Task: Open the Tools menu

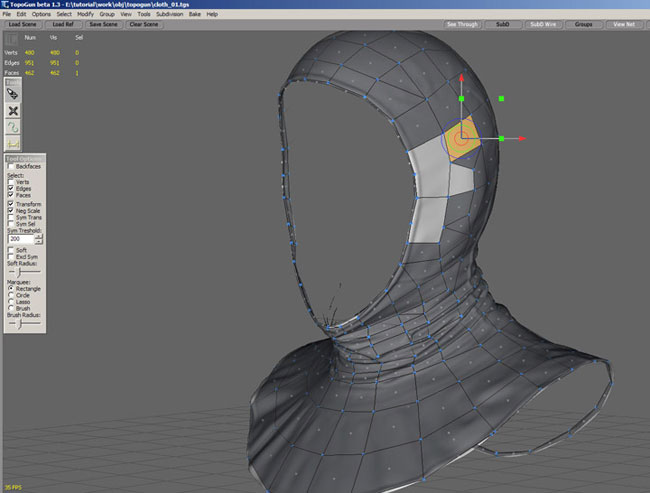Action: [x=144, y=14]
